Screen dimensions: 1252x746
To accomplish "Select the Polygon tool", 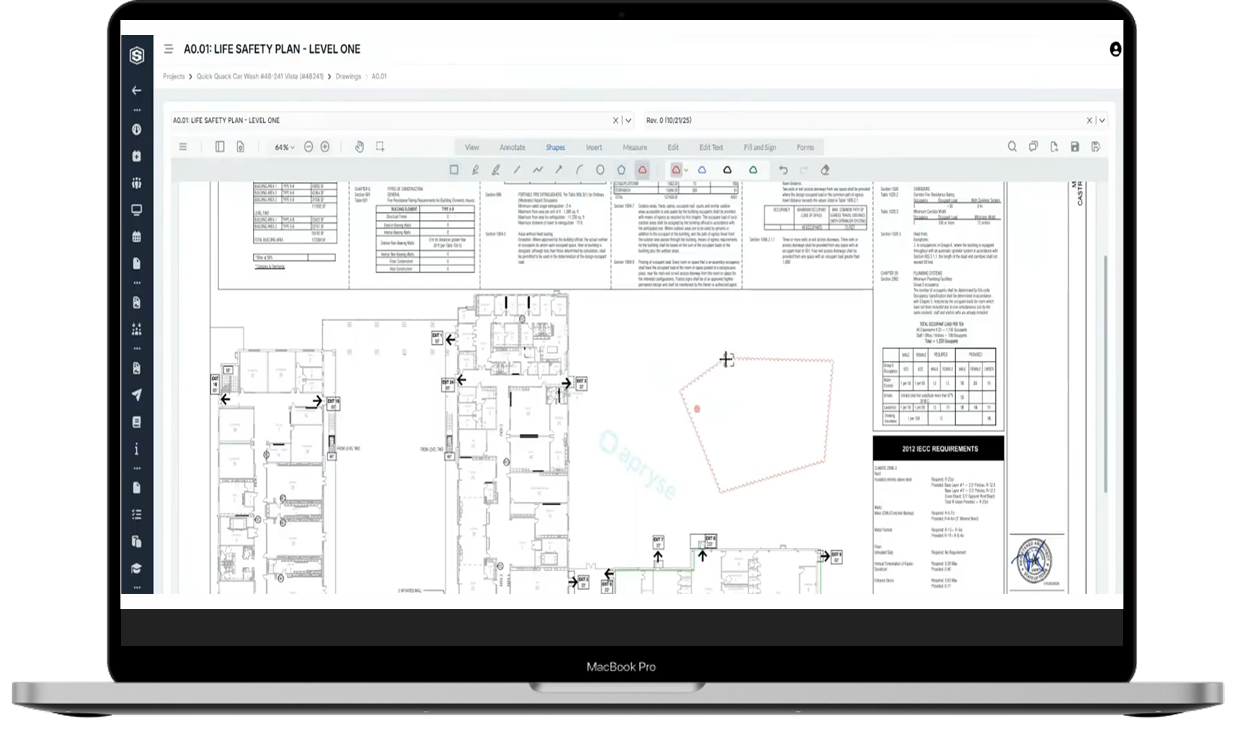I will 622,170.
